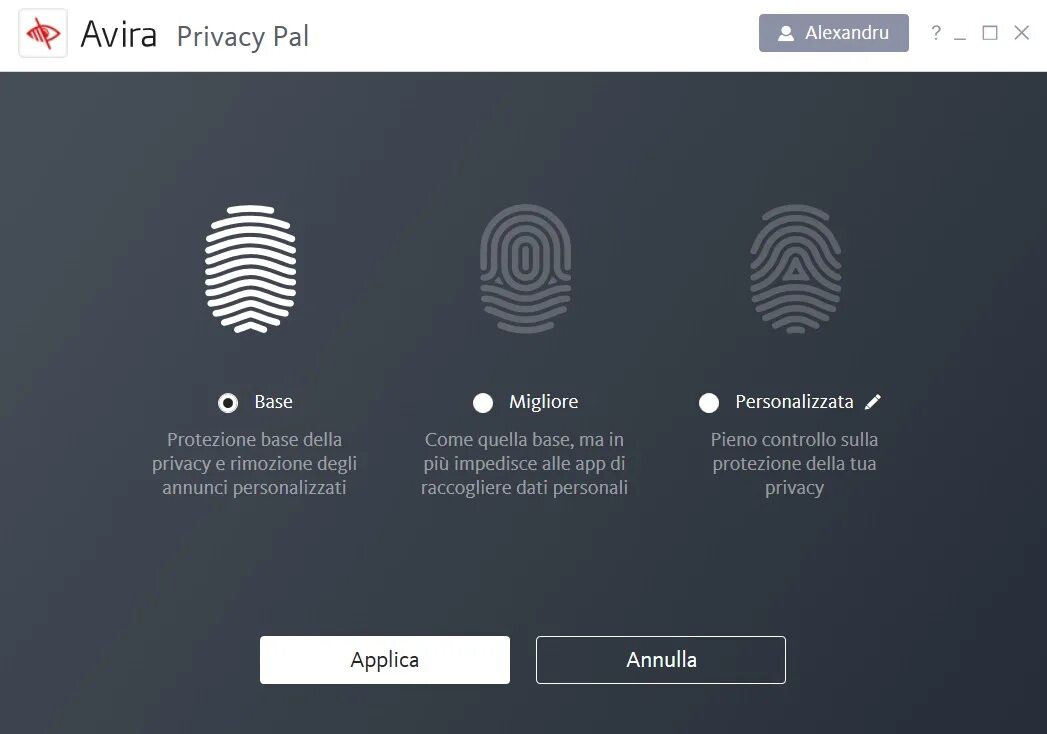Choose the Personalizzata radio button
Image resolution: width=1047 pixels, height=734 pixels.
click(x=708, y=403)
